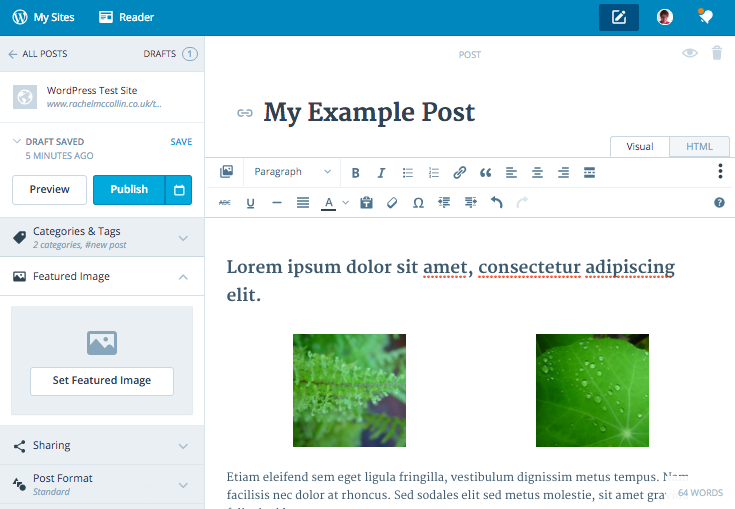This screenshot has width=735, height=509.
Task: Apply blockquote formatting
Action: coord(486,173)
